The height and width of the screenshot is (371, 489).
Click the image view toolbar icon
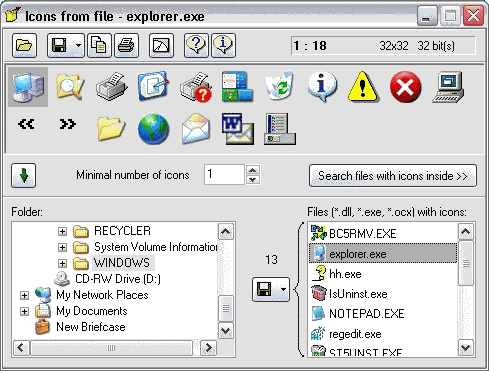161,45
